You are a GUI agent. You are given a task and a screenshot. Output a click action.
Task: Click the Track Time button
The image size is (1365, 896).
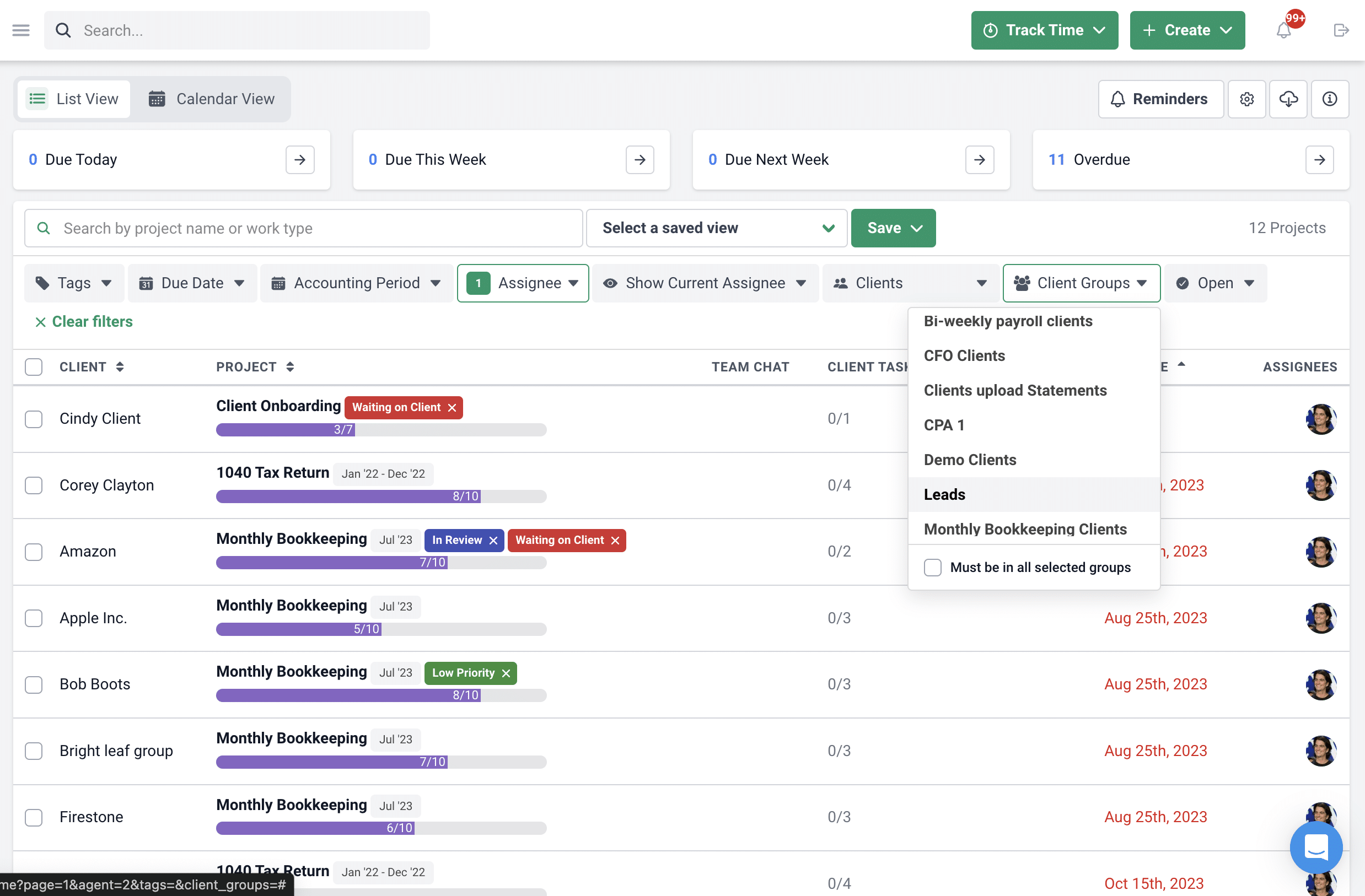[x=1044, y=30]
